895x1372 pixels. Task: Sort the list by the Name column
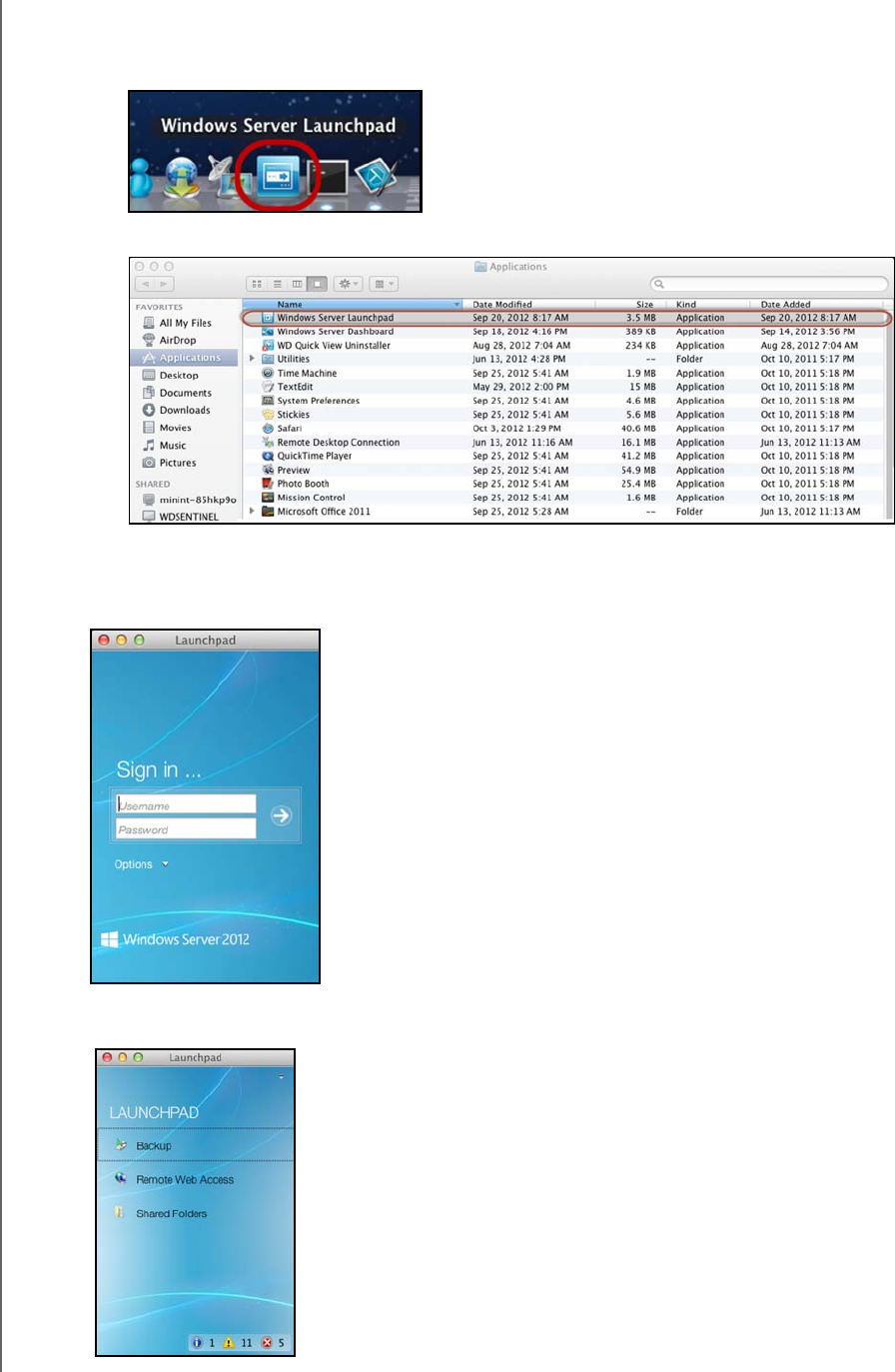click(354, 304)
